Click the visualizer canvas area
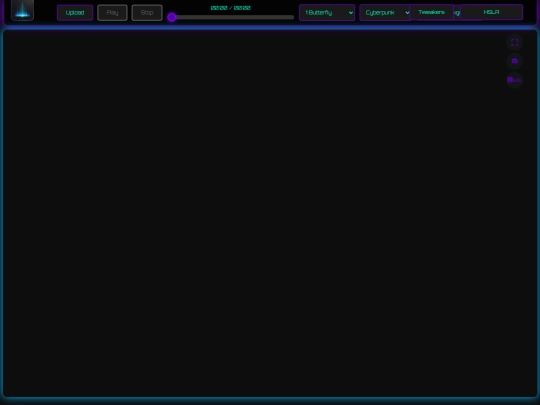Image resolution: width=540 pixels, height=405 pixels. pyautogui.click(x=270, y=214)
